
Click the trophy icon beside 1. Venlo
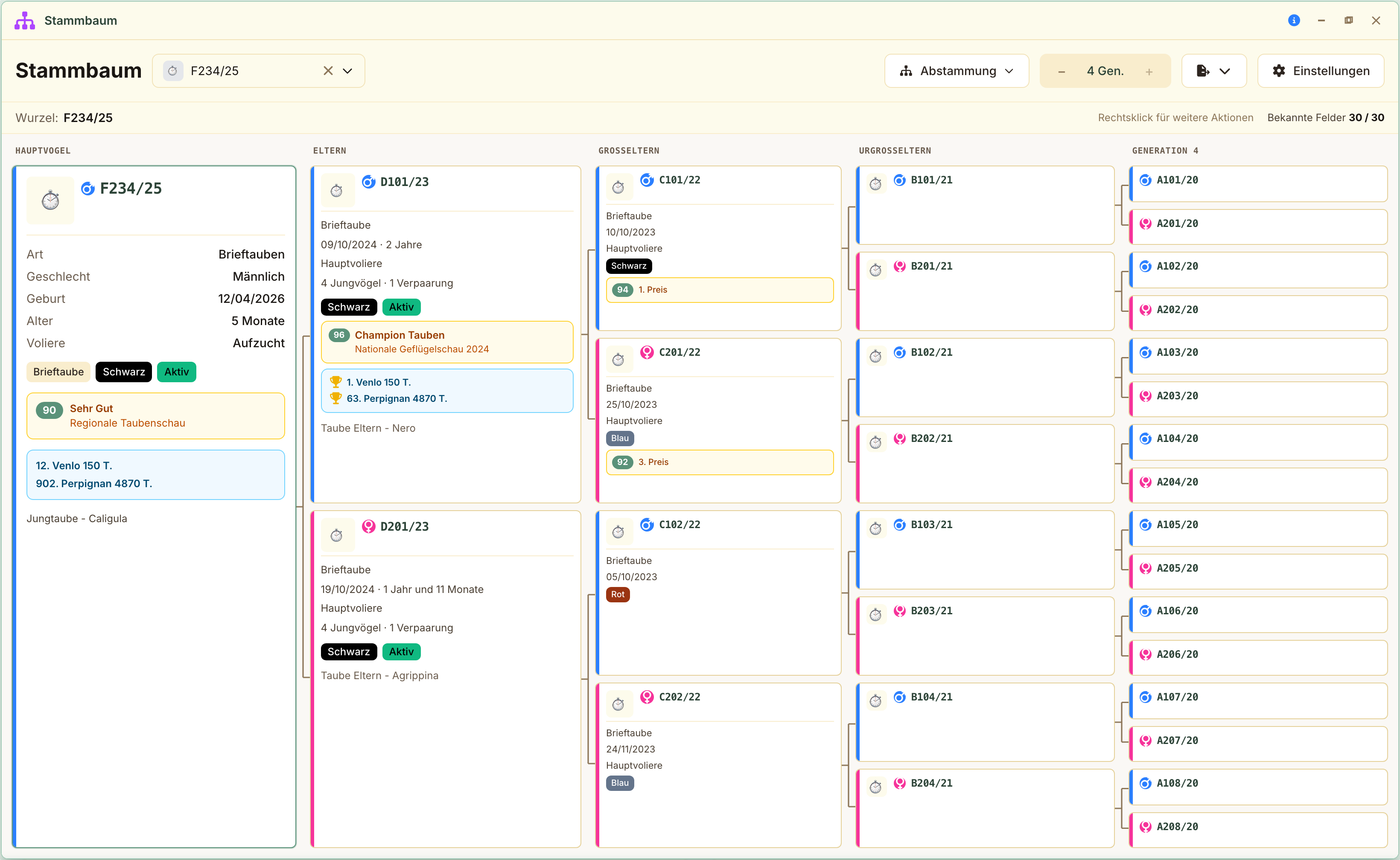[x=336, y=382]
